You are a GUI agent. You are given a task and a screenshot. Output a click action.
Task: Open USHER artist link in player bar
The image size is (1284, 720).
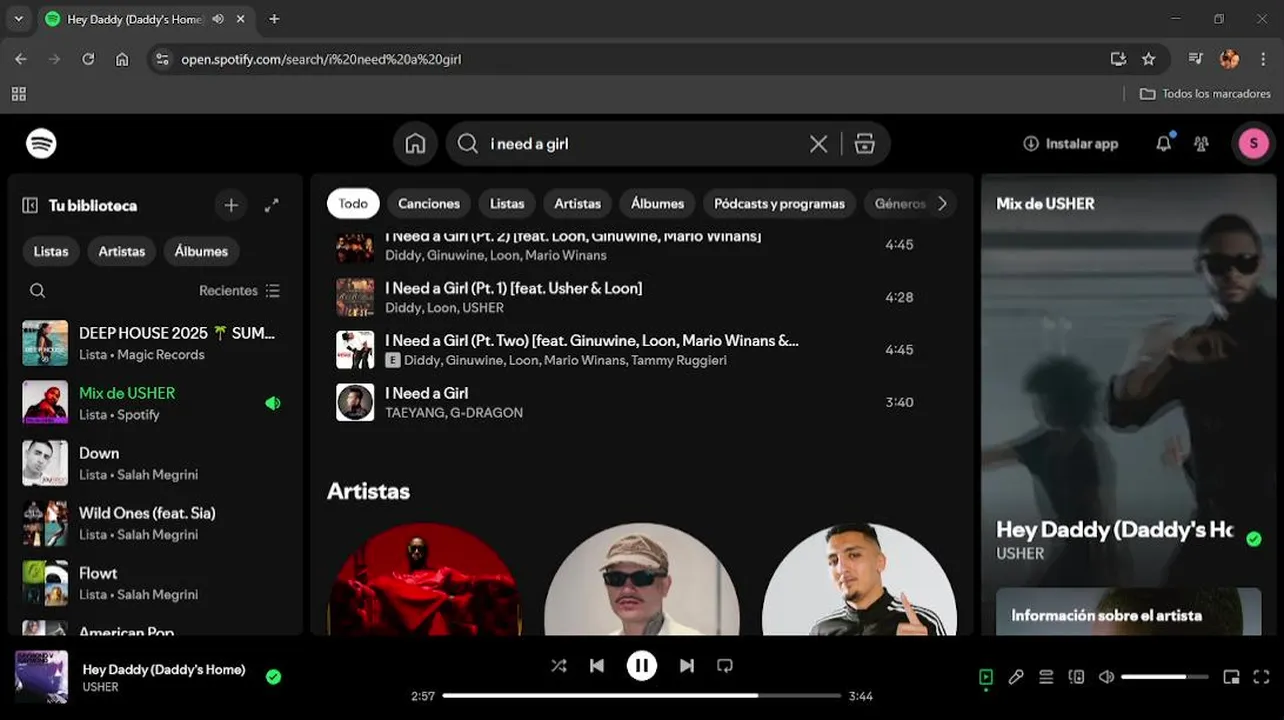point(101,688)
